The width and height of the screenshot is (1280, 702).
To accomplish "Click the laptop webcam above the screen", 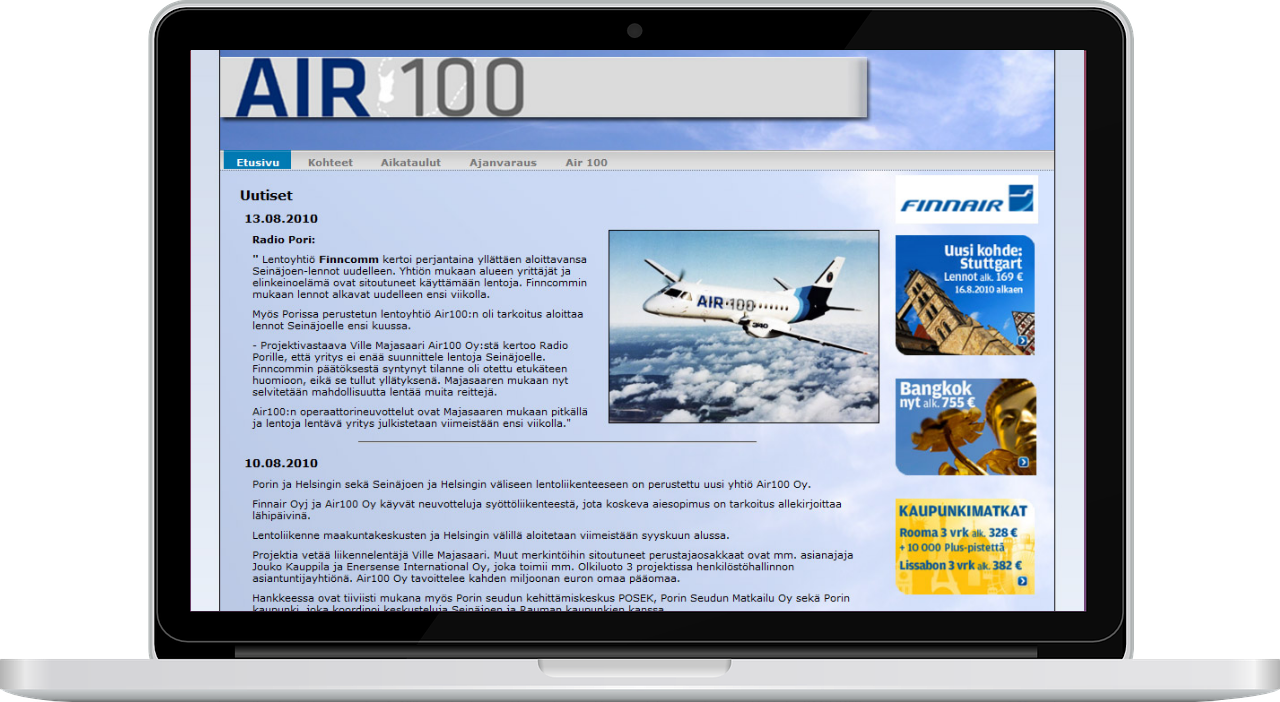I will pos(634,31).
